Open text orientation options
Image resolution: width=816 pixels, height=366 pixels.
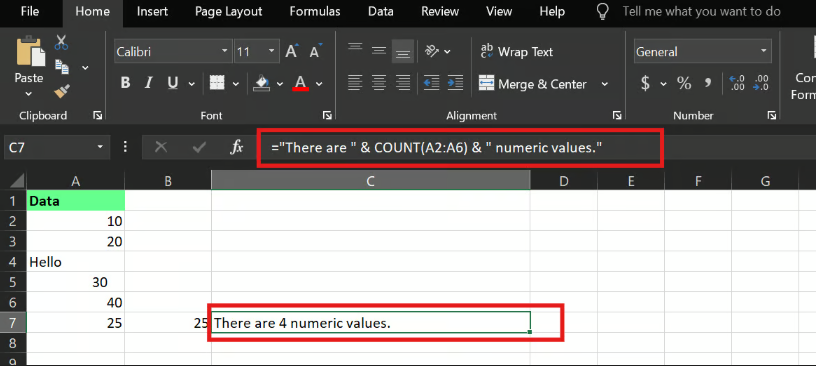coord(437,51)
